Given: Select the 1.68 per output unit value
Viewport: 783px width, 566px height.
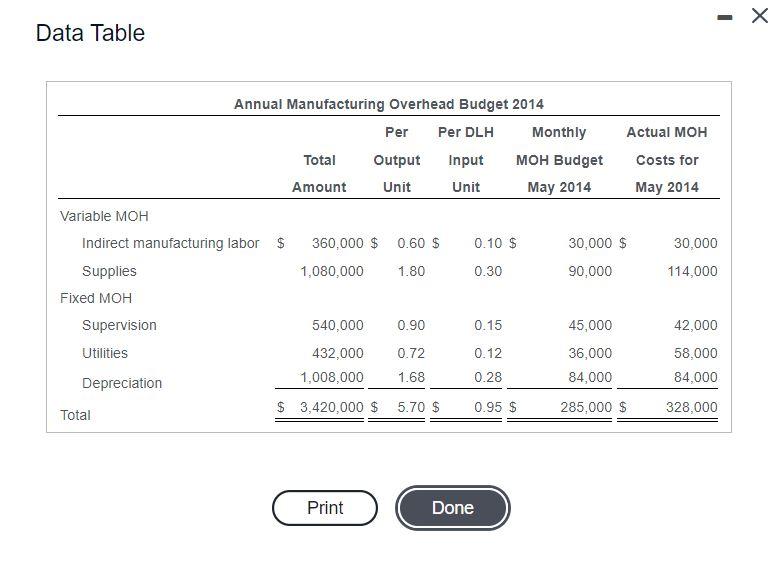Looking at the screenshot, I should [411, 377].
